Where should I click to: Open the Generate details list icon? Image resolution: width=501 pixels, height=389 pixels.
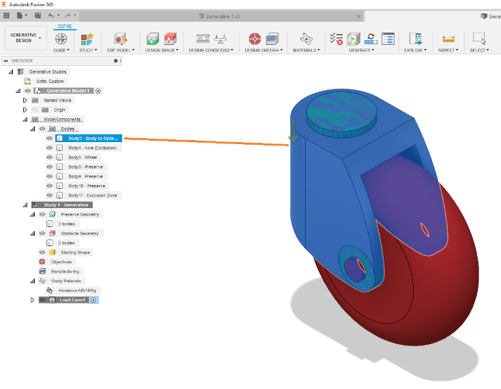(388, 39)
